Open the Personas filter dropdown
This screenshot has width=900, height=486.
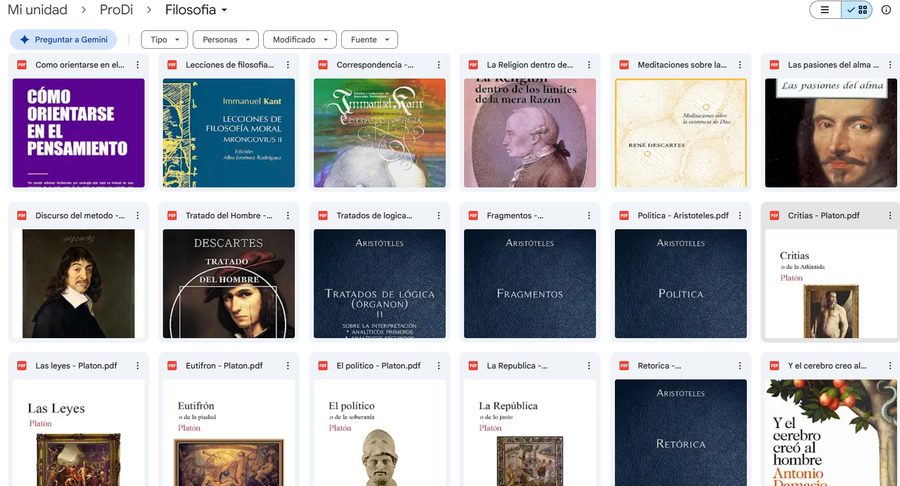[226, 40]
